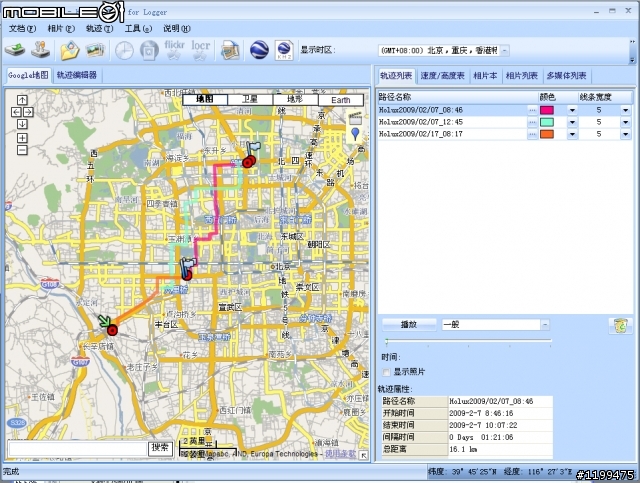
Task: Switch to the 速度/高度表 tab
Action: click(442, 76)
